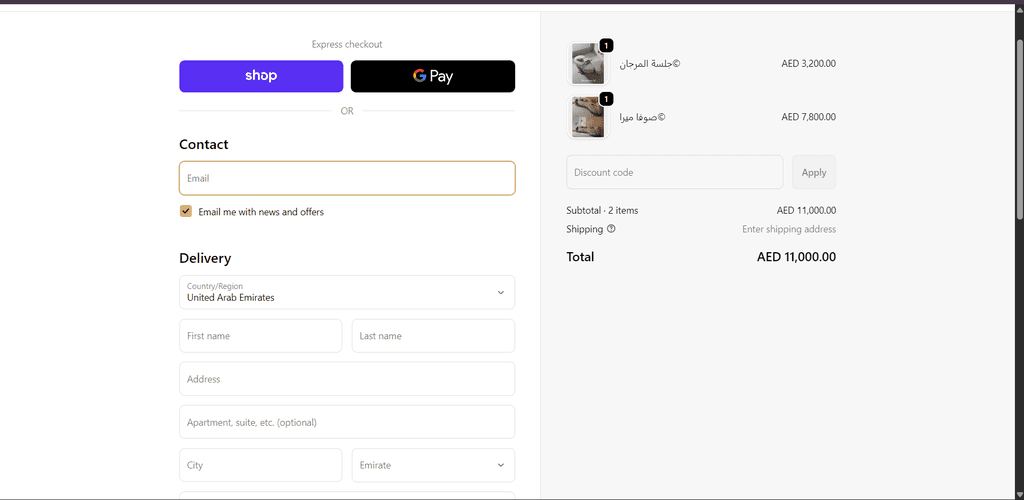Screen dimensions: 1024x500
Task: Pay with the Google Pay button
Action: click(433, 76)
